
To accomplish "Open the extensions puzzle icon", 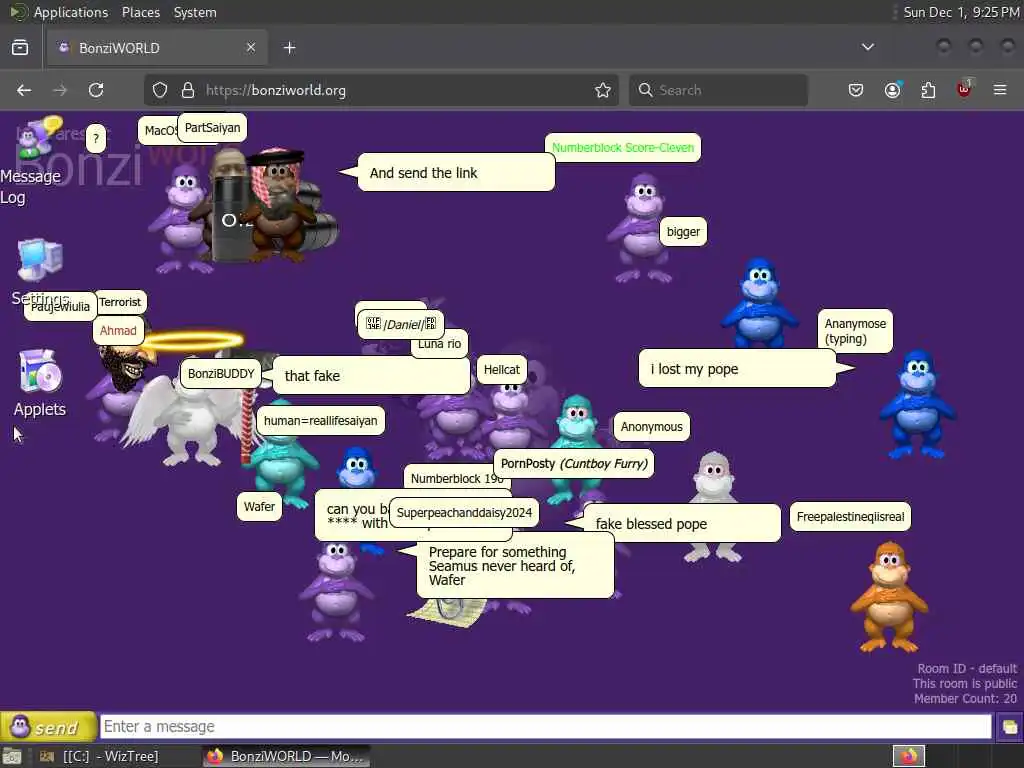I will click(928, 90).
